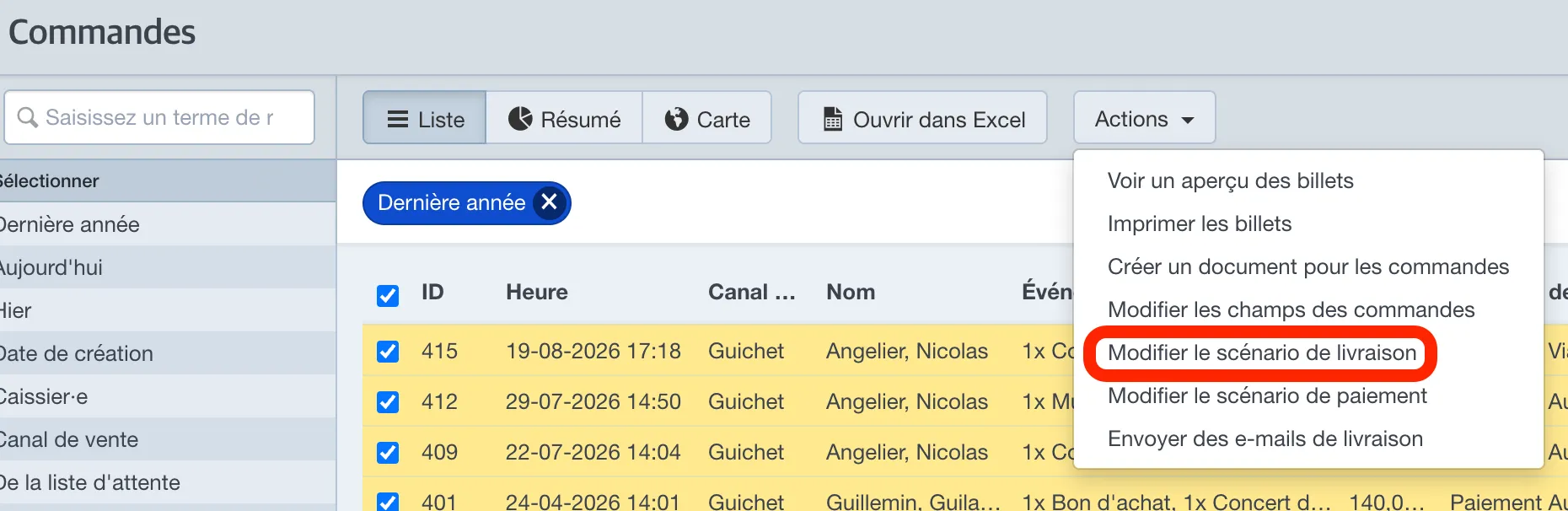Viewport: 1568px width, 511px height.
Task: Choose Envoyer des e-mails de livraison
Action: click(1265, 438)
